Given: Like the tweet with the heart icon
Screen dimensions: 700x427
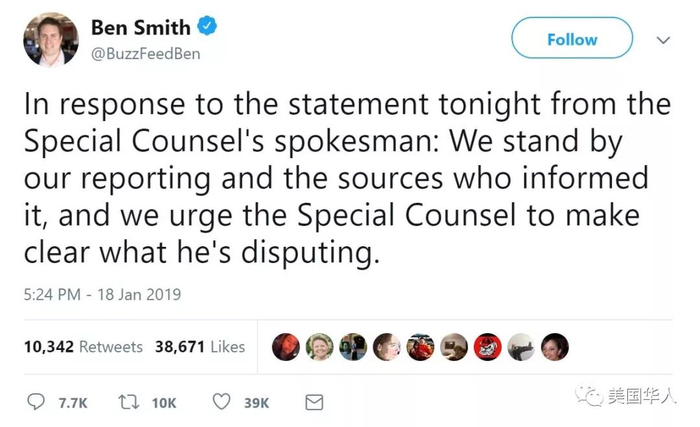Looking at the screenshot, I should click(221, 402).
